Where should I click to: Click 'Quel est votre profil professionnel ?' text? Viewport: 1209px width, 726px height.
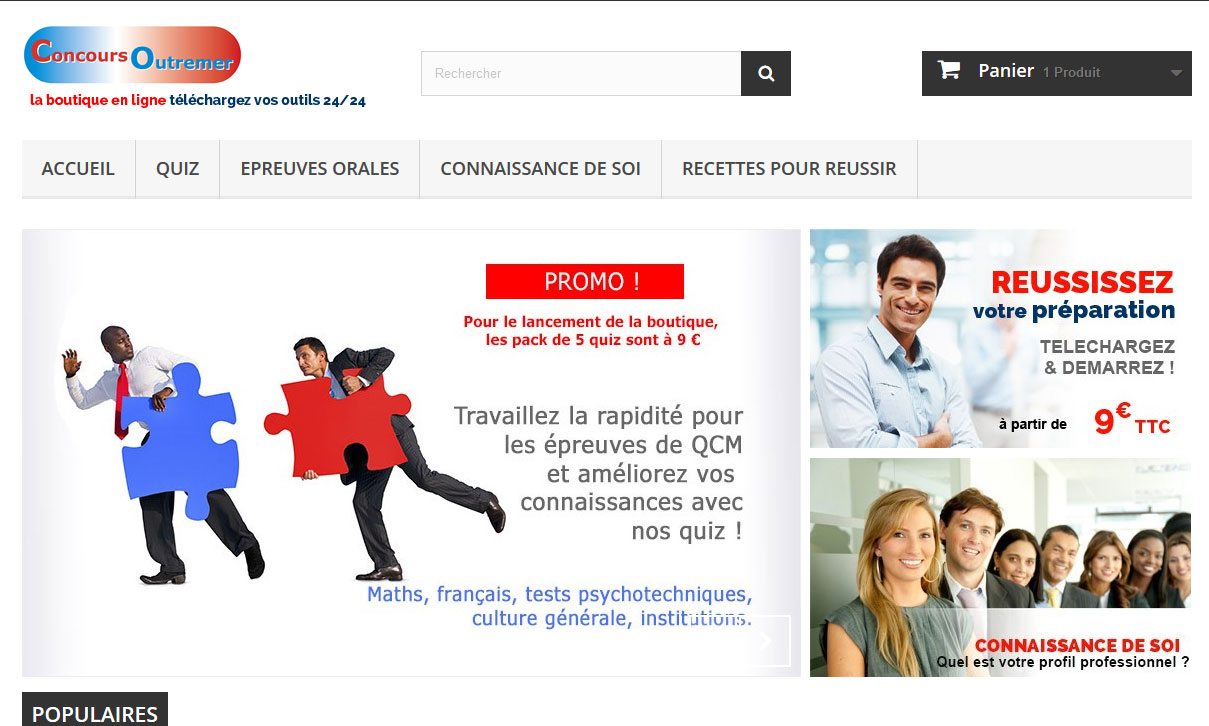coord(1063,662)
